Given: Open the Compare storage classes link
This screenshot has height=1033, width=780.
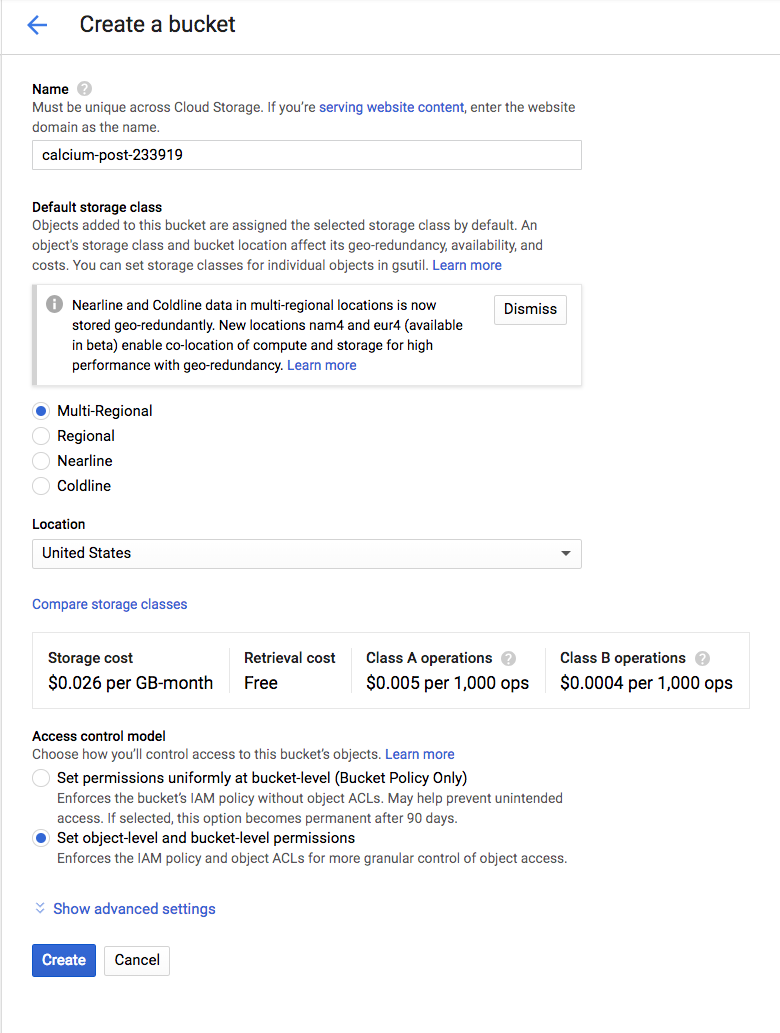Looking at the screenshot, I should 110,604.
